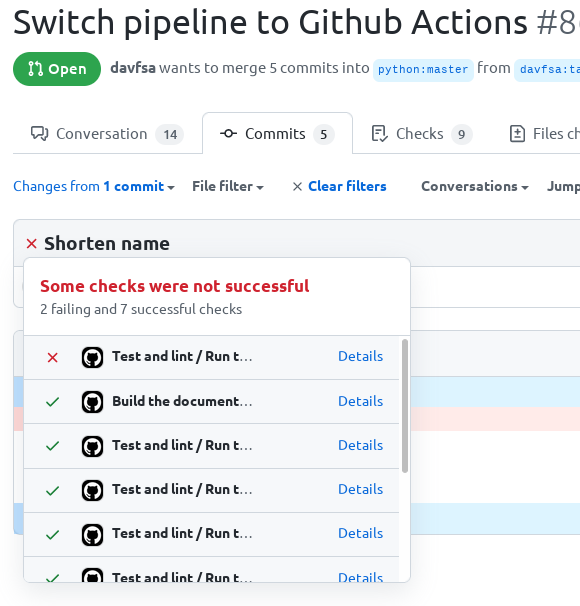Viewport: 580px width, 606px height.
Task: Click GitHub avatar of the failing Test and lint check
Action: click(x=92, y=357)
